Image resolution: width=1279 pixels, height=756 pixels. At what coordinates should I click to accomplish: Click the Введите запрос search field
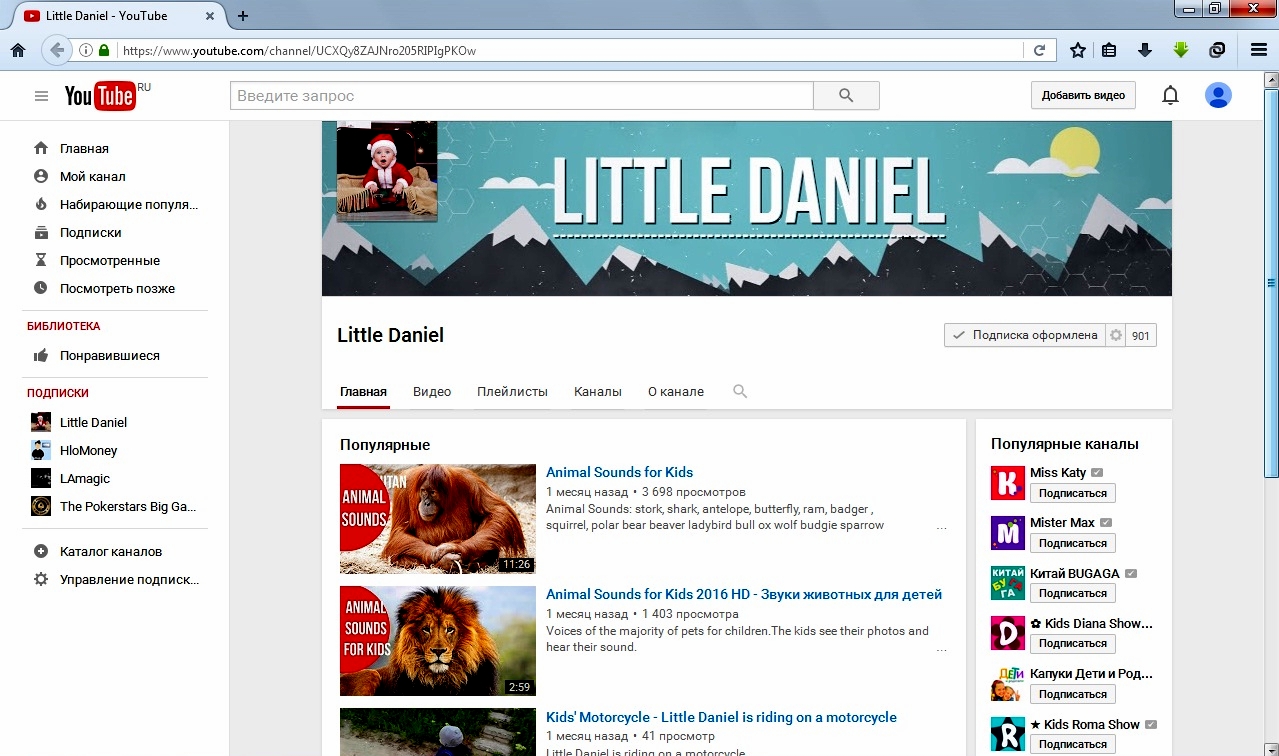(x=522, y=96)
